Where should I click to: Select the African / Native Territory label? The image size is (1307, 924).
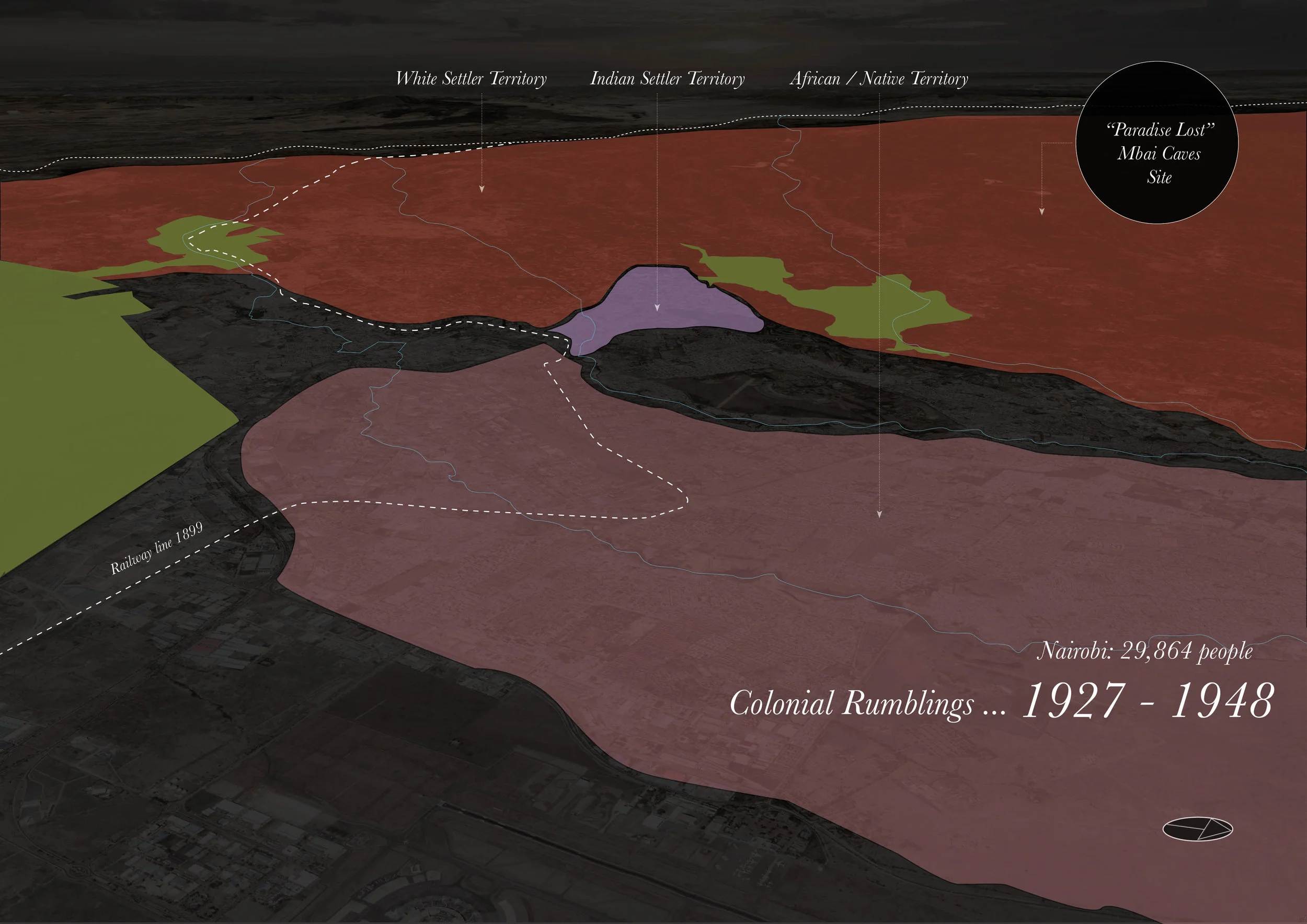pyautogui.click(x=879, y=78)
